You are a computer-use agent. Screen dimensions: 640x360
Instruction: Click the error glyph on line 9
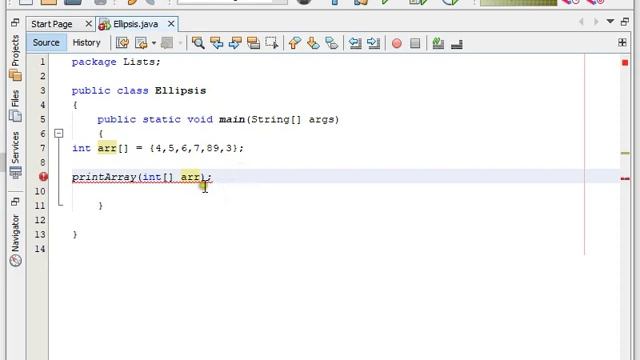click(43, 177)
